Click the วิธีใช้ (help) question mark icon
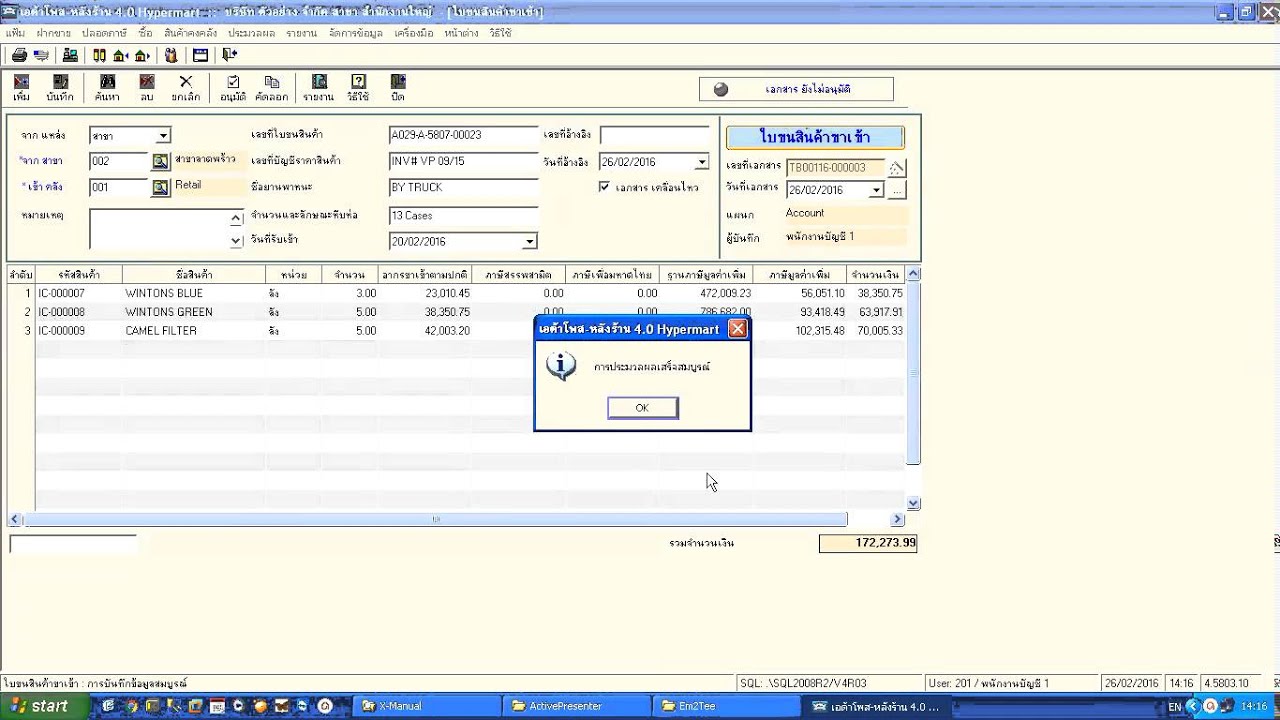This screenshot has height=720, width=1280. 358,88
